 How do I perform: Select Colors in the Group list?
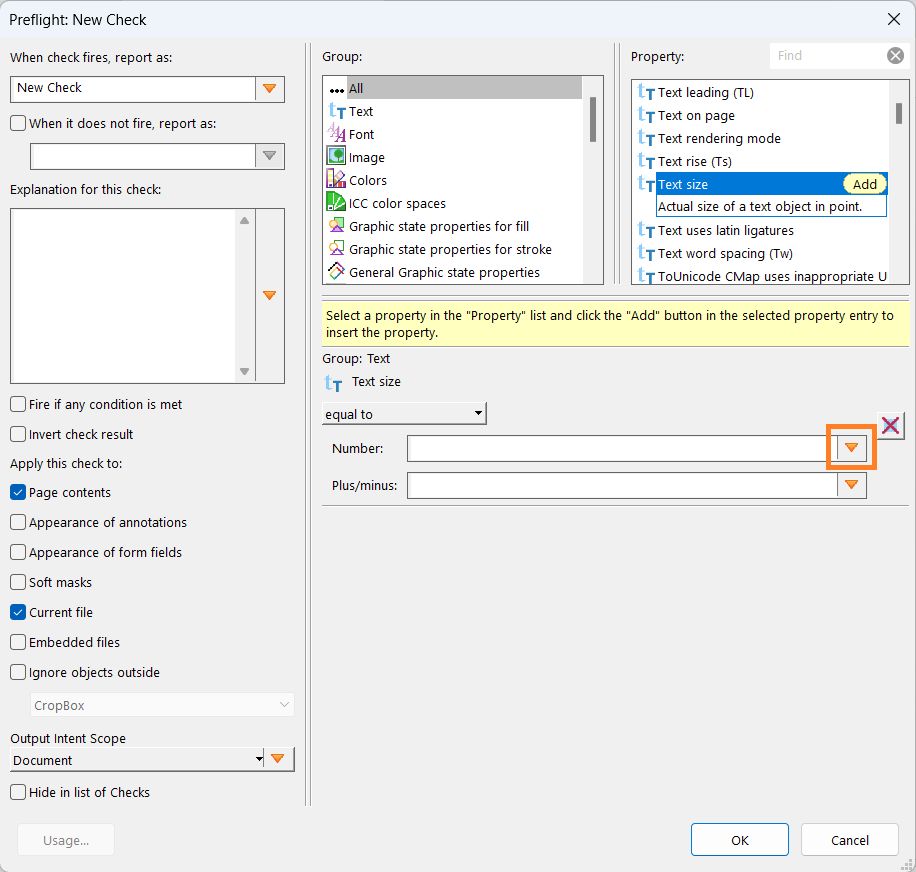coord(453,180)
